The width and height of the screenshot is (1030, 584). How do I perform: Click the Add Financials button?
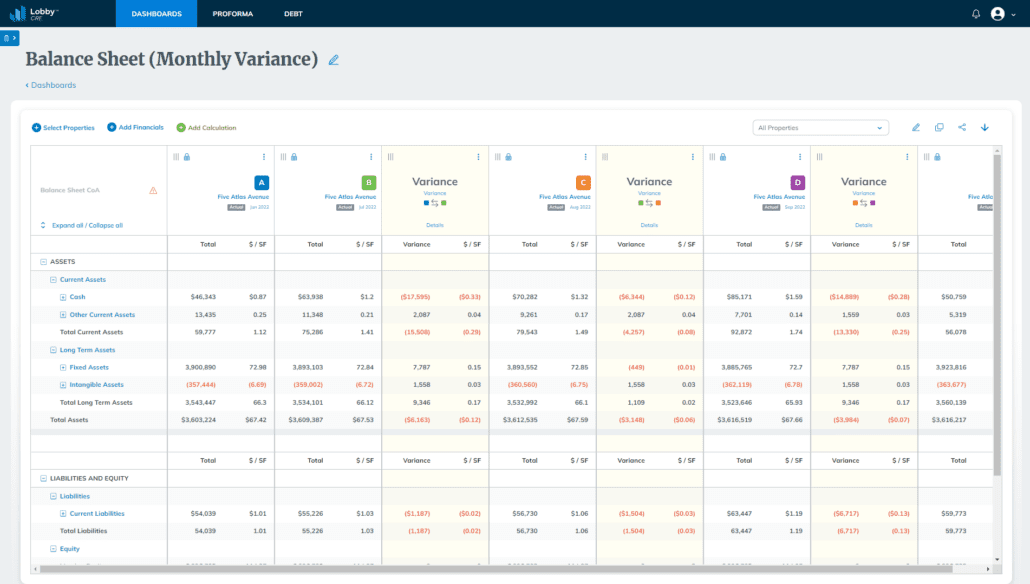tap(135, 128)
